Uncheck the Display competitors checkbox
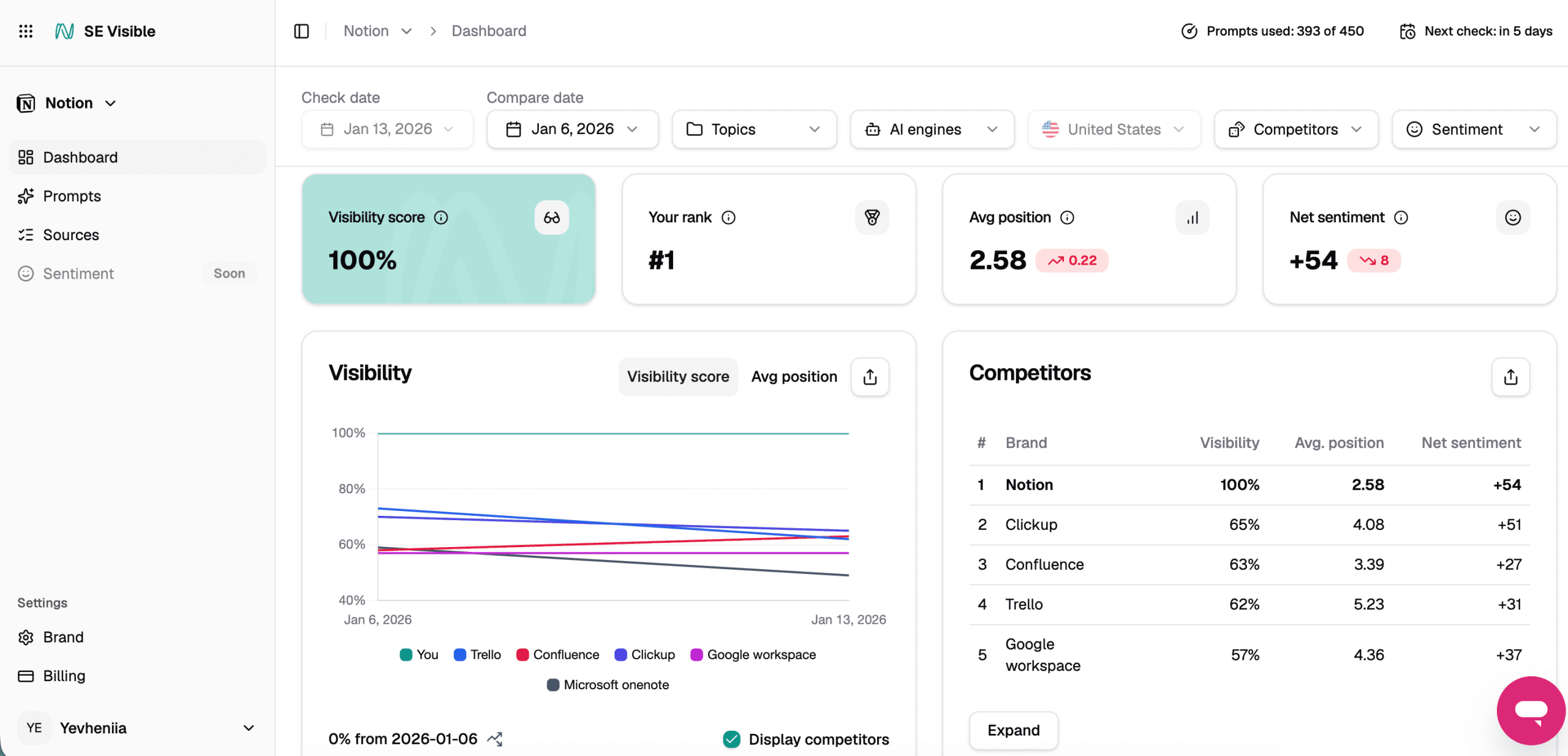Screen dimensions: 1568x756 click(x=731, y=739)
